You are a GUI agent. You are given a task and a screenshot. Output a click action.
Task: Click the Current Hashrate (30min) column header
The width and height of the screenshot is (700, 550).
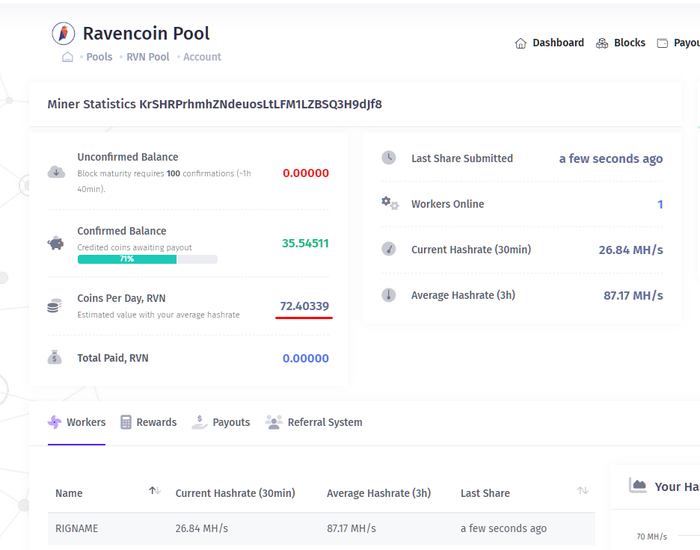coord(235,493)
